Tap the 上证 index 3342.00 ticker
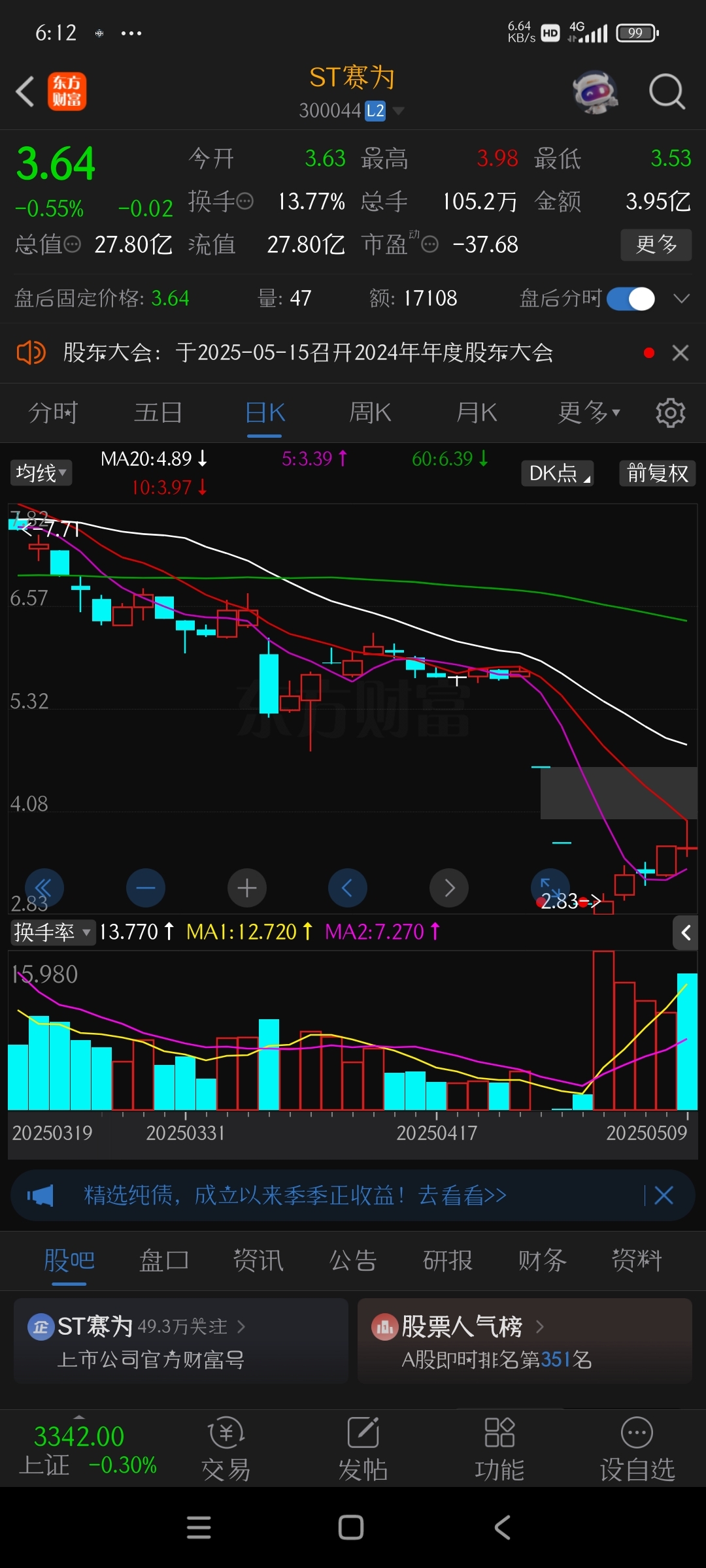 [x=87, y=1450]
